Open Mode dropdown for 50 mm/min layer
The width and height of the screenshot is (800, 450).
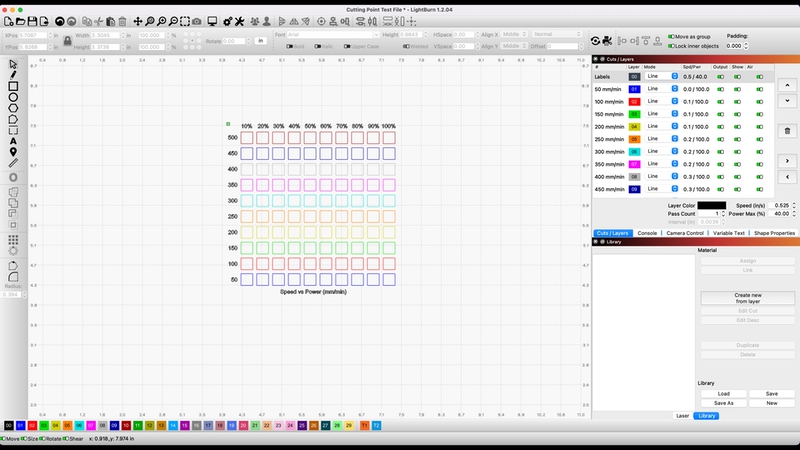point(662,89)
